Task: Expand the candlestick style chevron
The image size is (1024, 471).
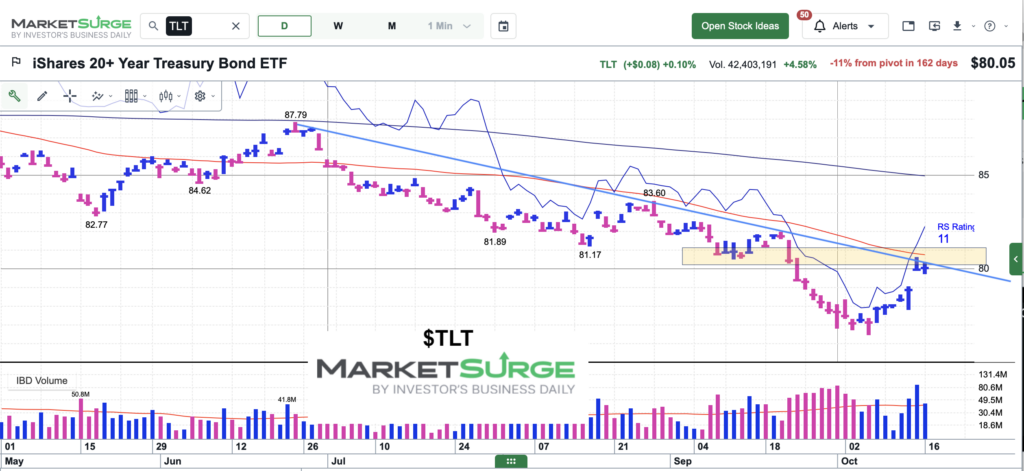Action: (x=179, y=97)
